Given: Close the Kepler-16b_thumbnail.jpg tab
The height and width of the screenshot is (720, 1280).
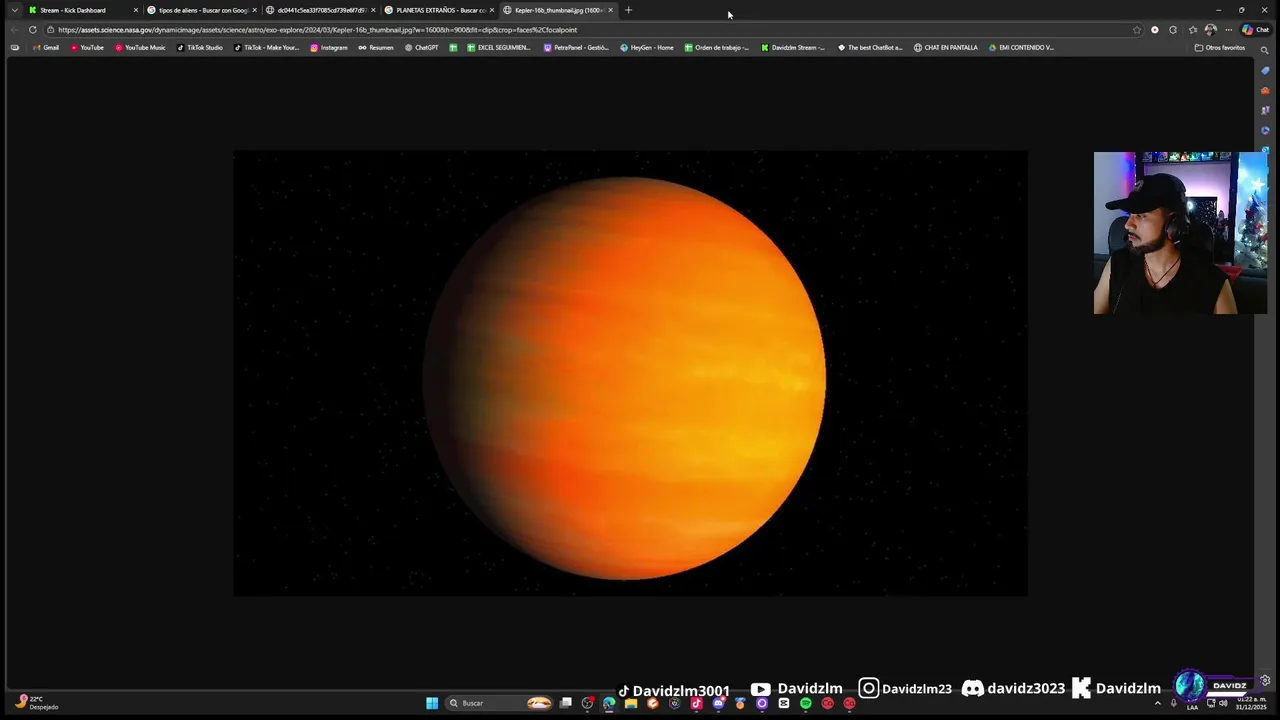Looking at the screenshot, I should (x=610, y=10).
